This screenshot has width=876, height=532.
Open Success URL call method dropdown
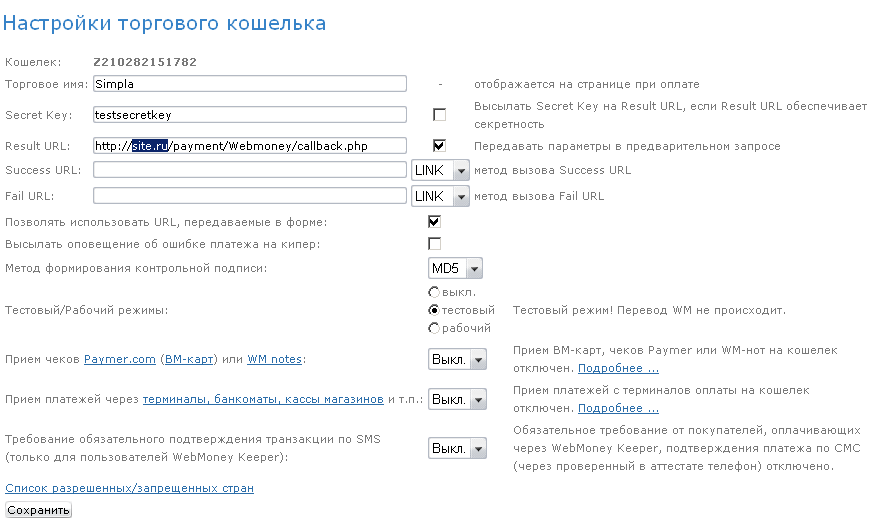(440, 171)
